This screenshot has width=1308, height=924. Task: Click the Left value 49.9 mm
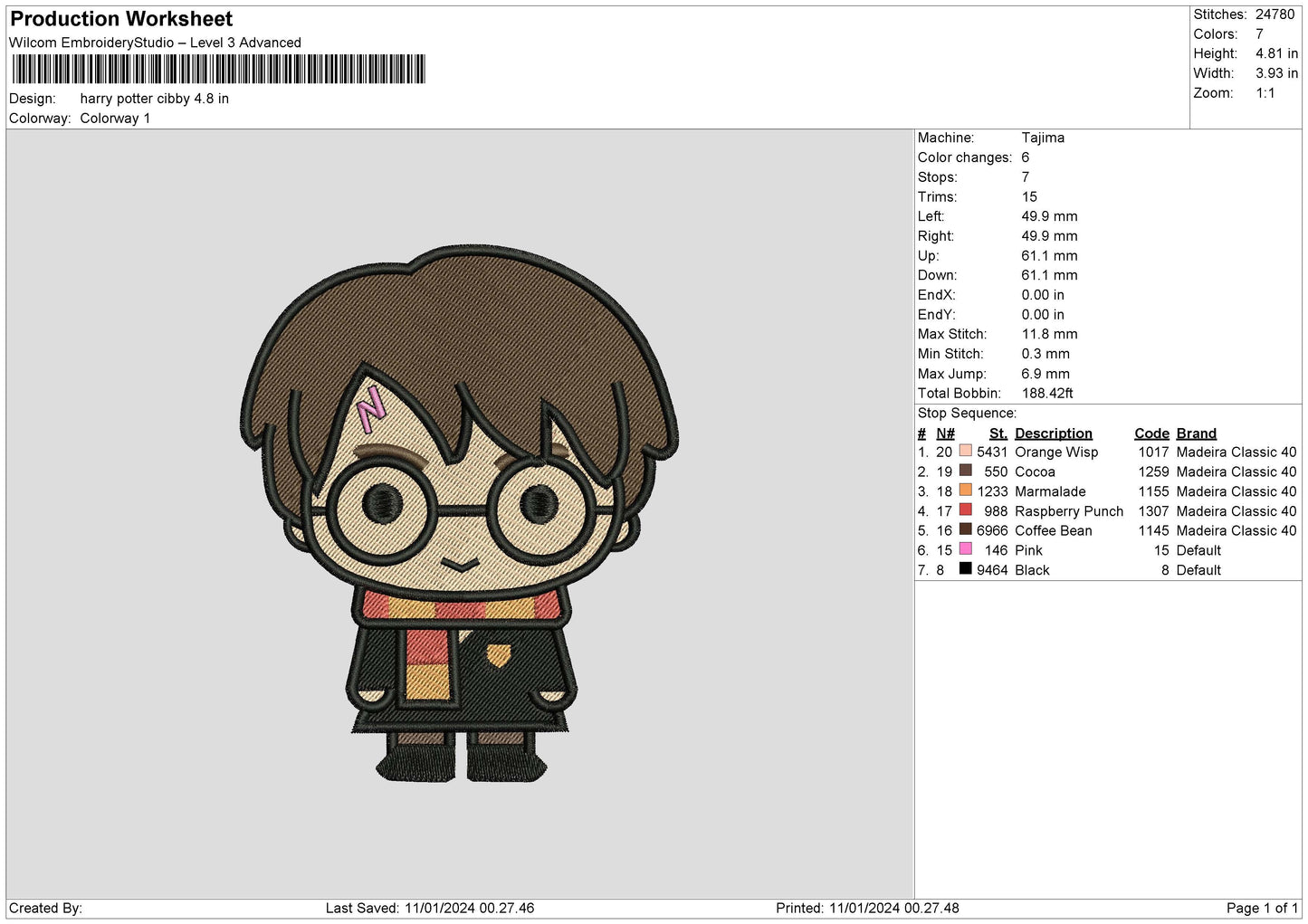pyautogui.click(x=1049, y=216)
